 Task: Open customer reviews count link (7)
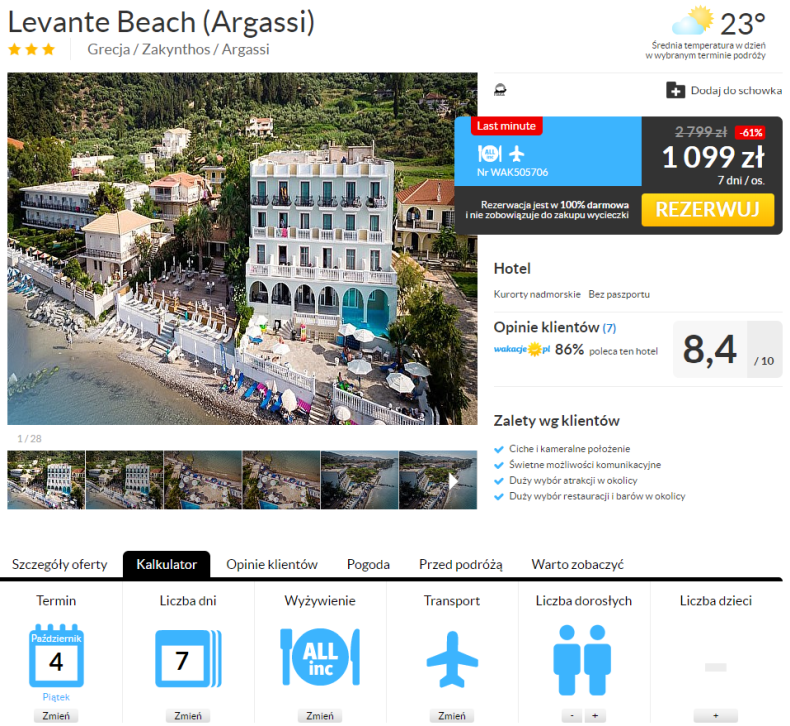tap(609, 328)
